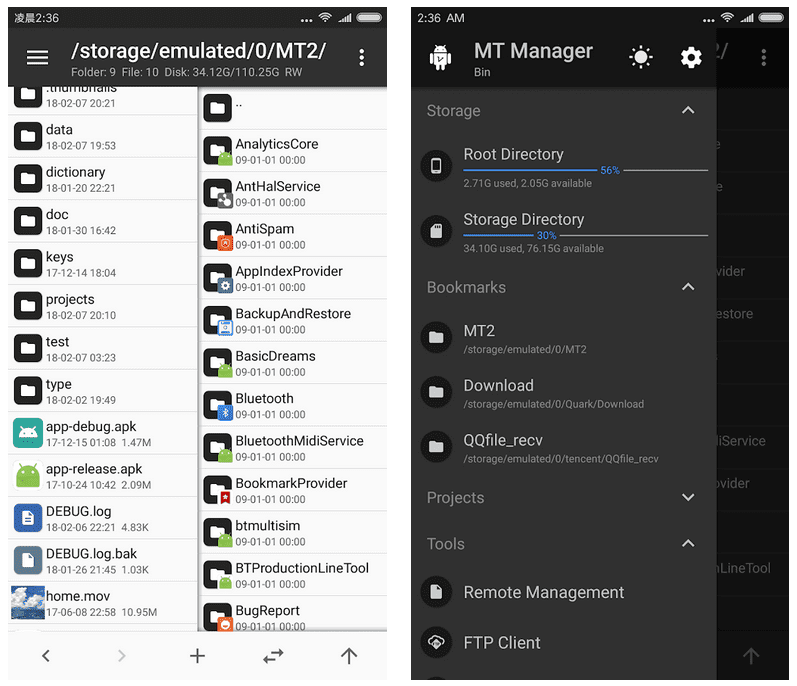The width and height of the screenshot is (797, 686).
Task: Click the Root Directory 56% usage bar
Action: coord(586,170)
